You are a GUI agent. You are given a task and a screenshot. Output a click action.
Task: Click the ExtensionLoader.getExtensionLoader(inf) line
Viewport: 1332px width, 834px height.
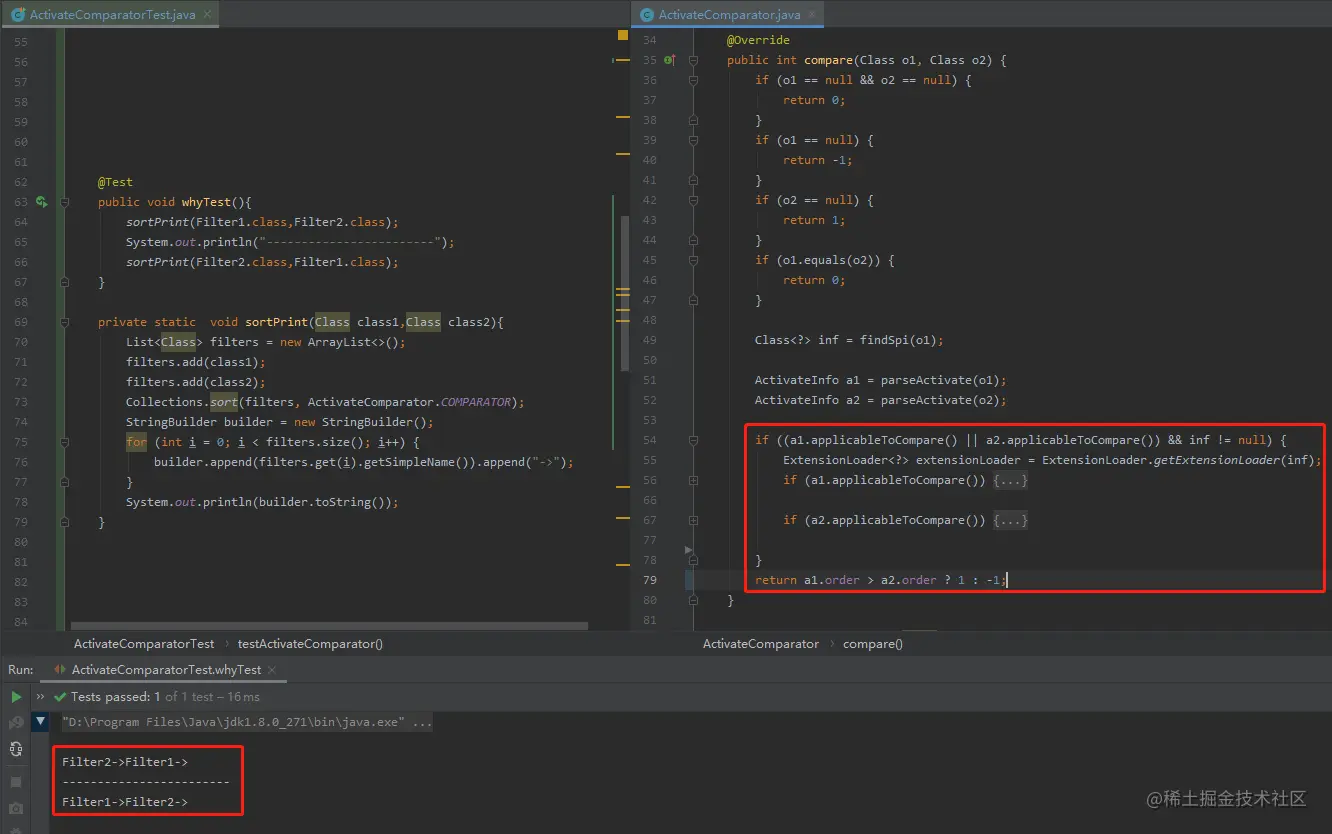click(1052, 460)
